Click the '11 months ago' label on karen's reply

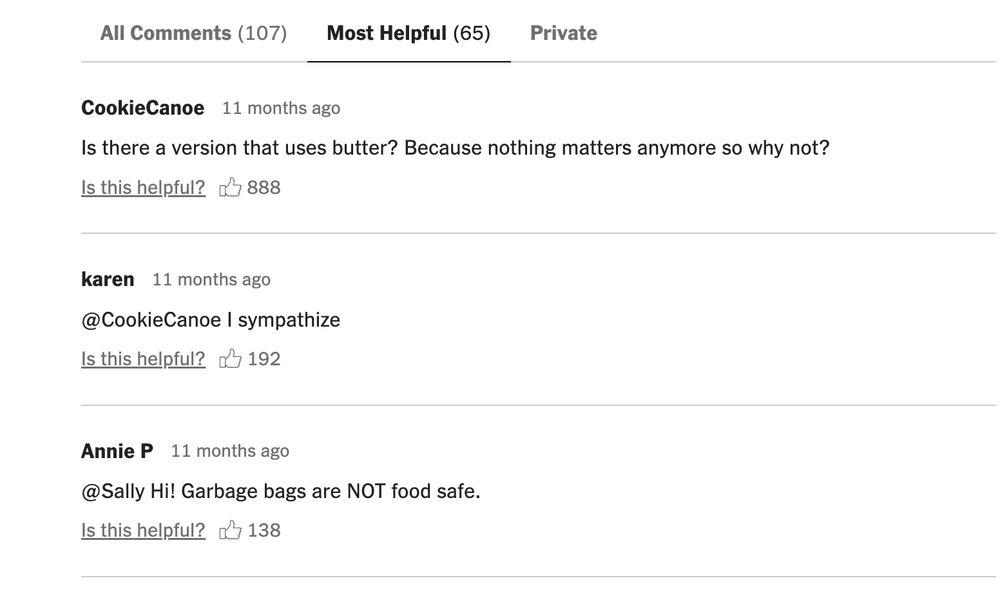[211, 279]
